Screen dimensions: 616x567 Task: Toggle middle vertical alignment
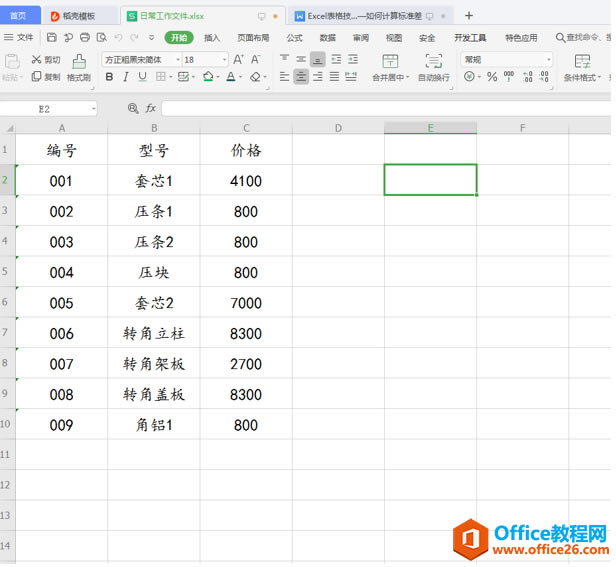tap(301, 59)
